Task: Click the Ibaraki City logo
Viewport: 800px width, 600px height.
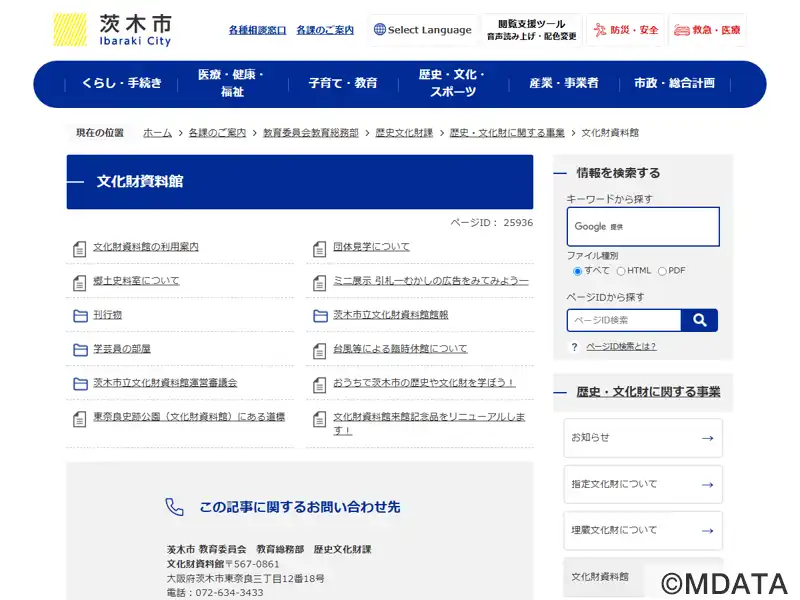Action: click(112, 30)
